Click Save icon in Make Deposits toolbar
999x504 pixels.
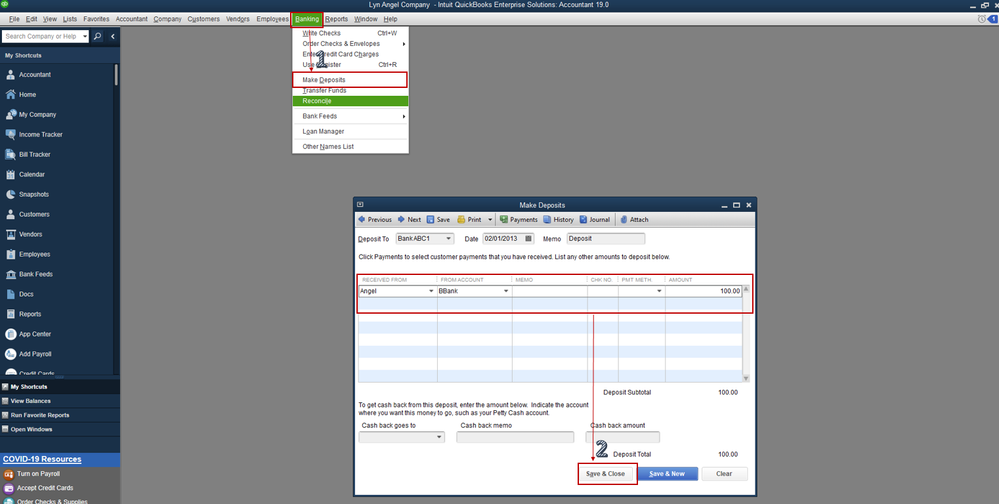tap(431, 219)
